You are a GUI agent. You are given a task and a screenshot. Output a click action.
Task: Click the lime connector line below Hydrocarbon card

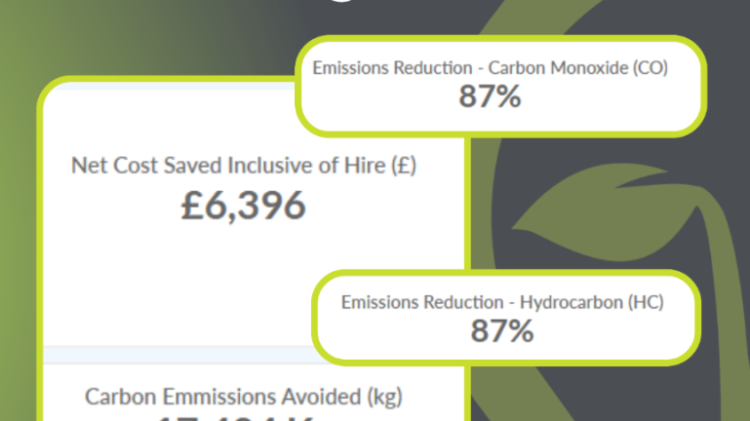[x=467, y=393]
